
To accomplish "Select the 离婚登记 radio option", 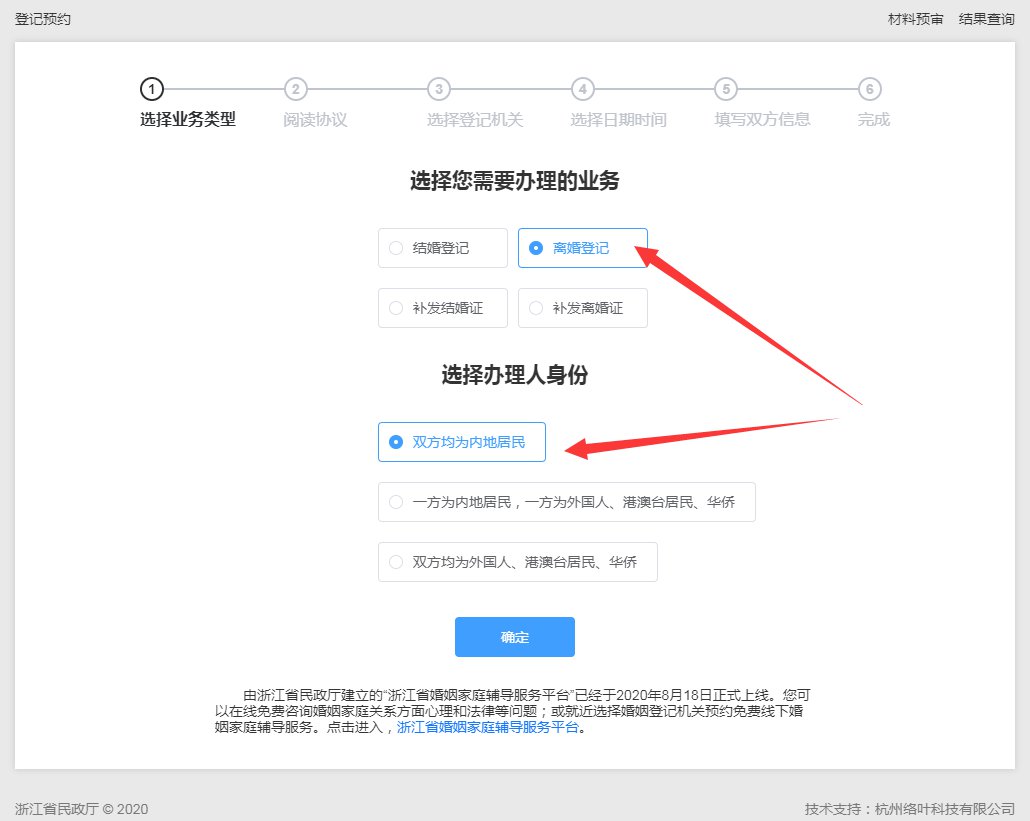I will (582, 248).
